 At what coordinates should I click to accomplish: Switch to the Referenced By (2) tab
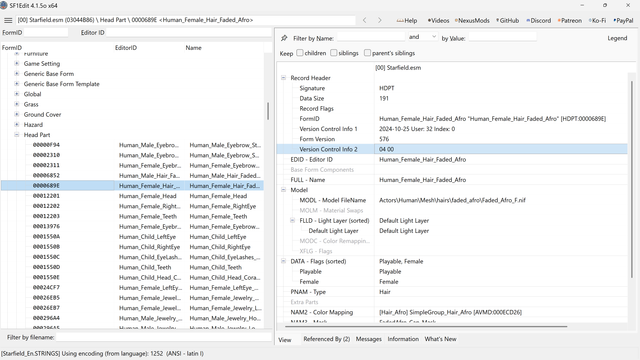point(327,339)
